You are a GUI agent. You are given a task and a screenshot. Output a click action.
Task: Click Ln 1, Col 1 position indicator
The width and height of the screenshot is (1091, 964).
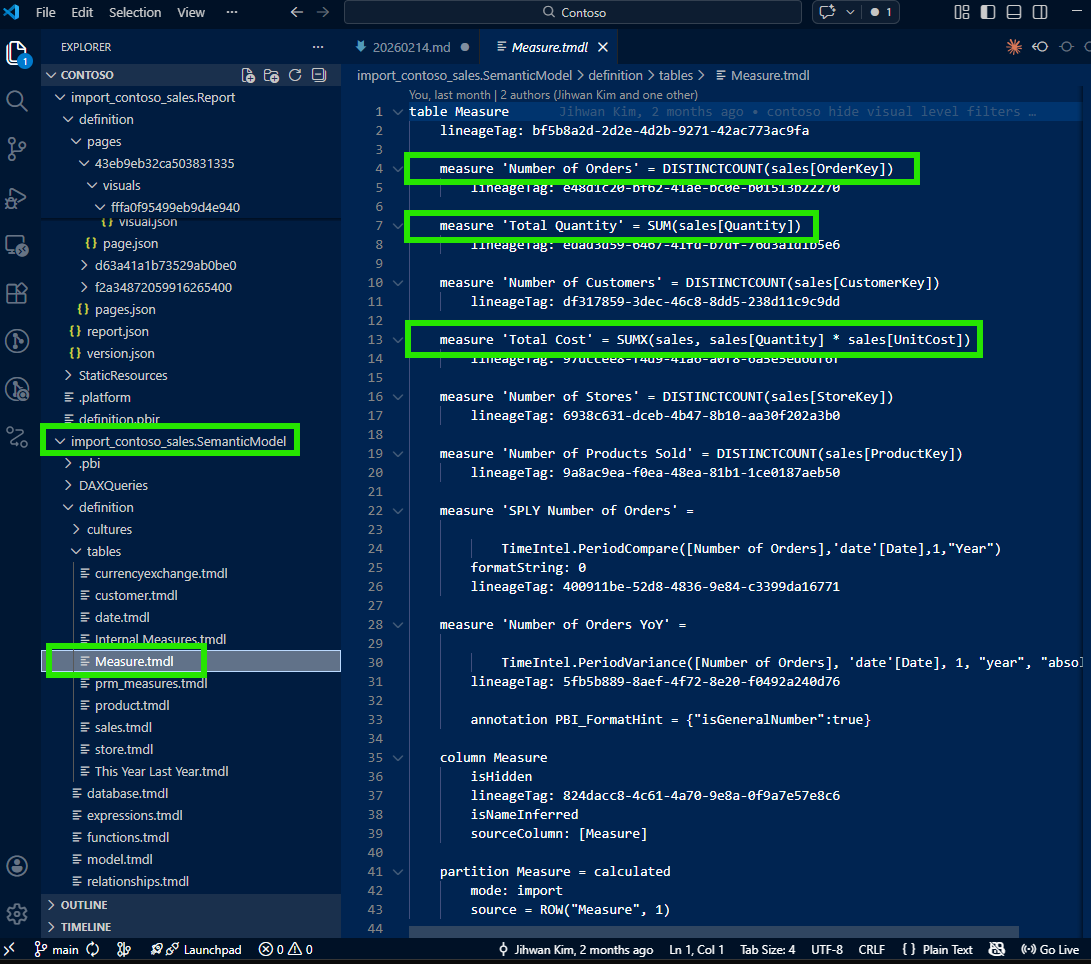point(696,949)
